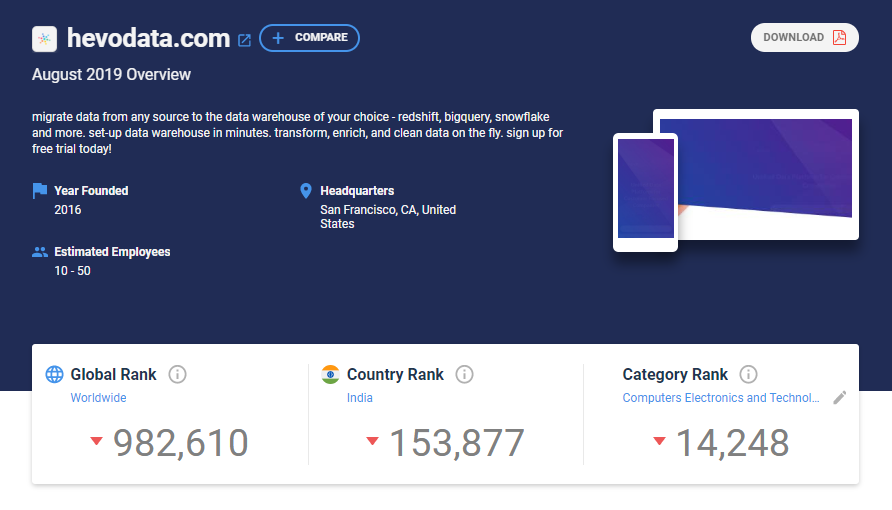The height and width of the screenshot is (510, 892).
Task: Click the Global Rank globe icon
Action: (x=55, y=374)
